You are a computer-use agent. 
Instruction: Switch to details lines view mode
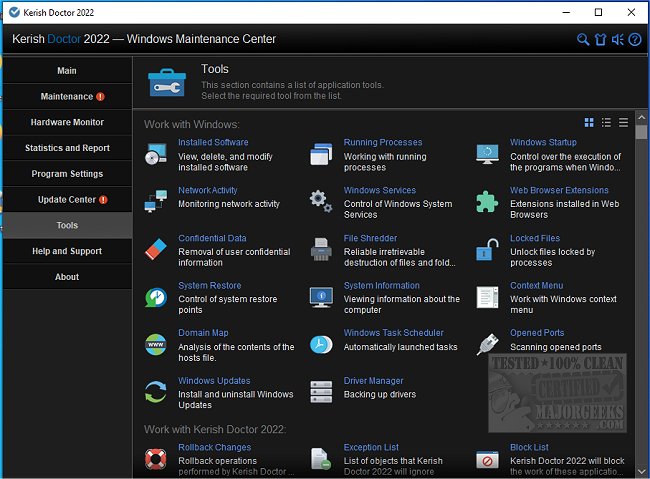tap(623, 123)
